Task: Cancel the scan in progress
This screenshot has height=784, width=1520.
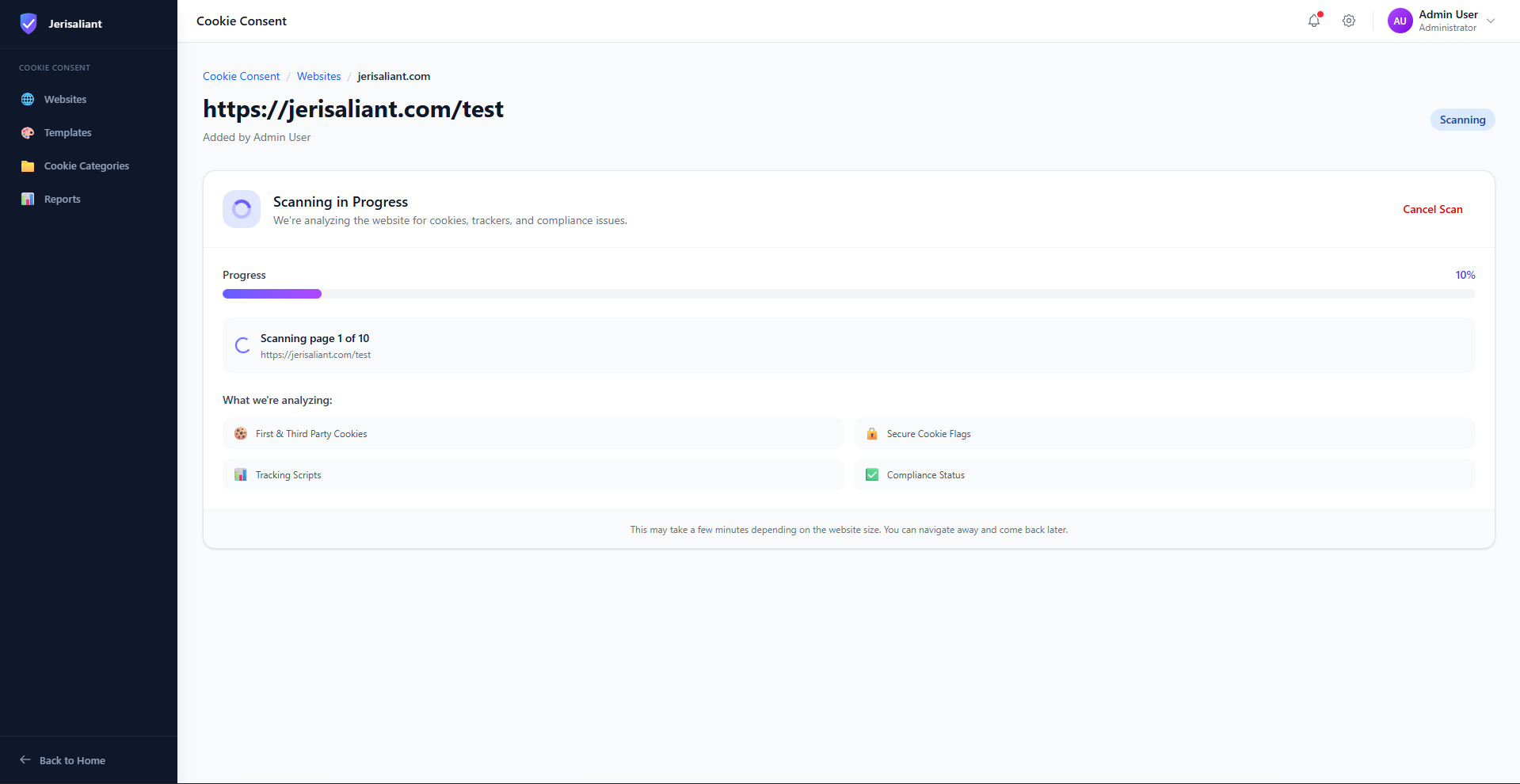Action: pyautogui.click(x=1432, y=210)
